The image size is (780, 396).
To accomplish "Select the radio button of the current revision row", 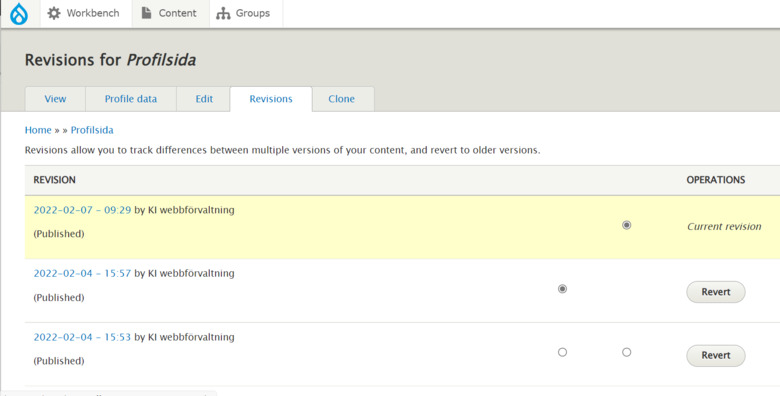I will pos(627,225).
